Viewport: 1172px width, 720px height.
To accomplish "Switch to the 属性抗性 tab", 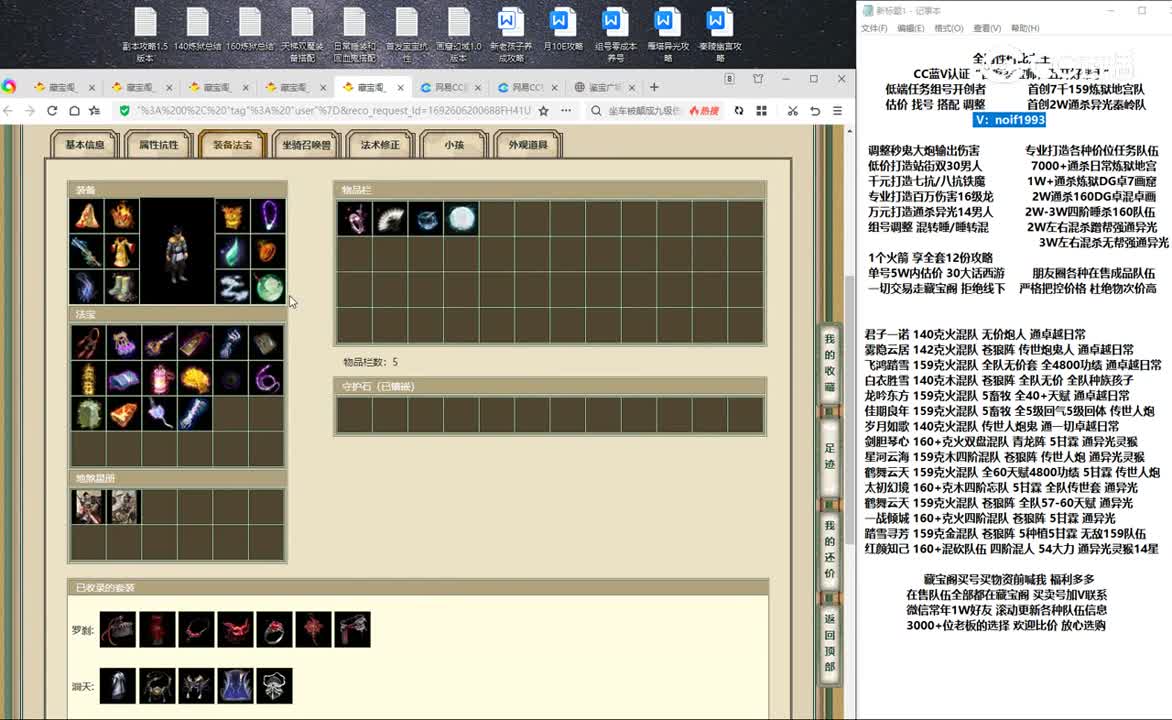I will (158, 144).
